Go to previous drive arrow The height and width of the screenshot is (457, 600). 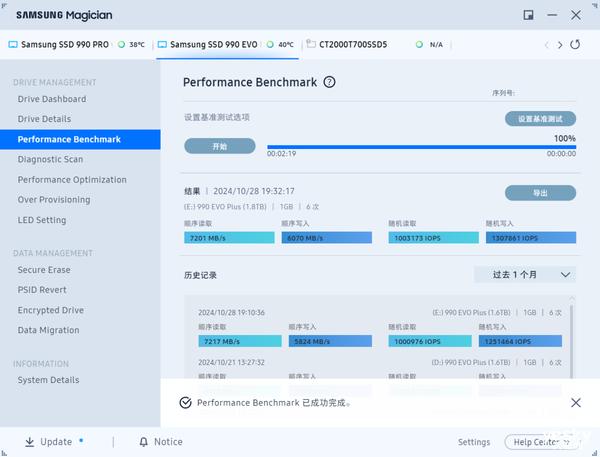pyautogui.click(x=546, y=45)
